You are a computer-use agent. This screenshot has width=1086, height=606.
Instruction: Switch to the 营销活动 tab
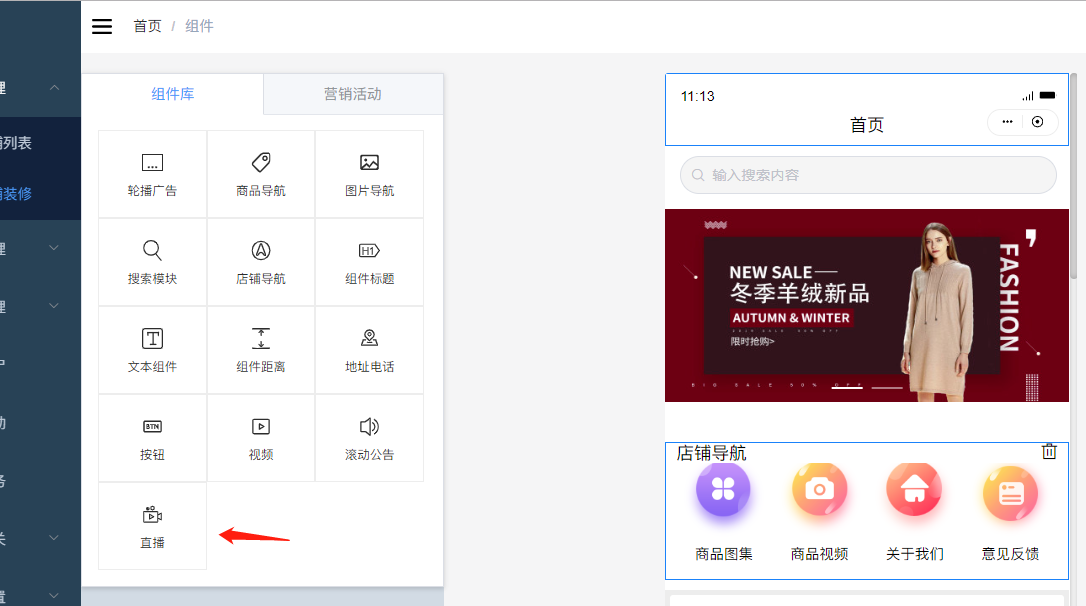point(352,94)
